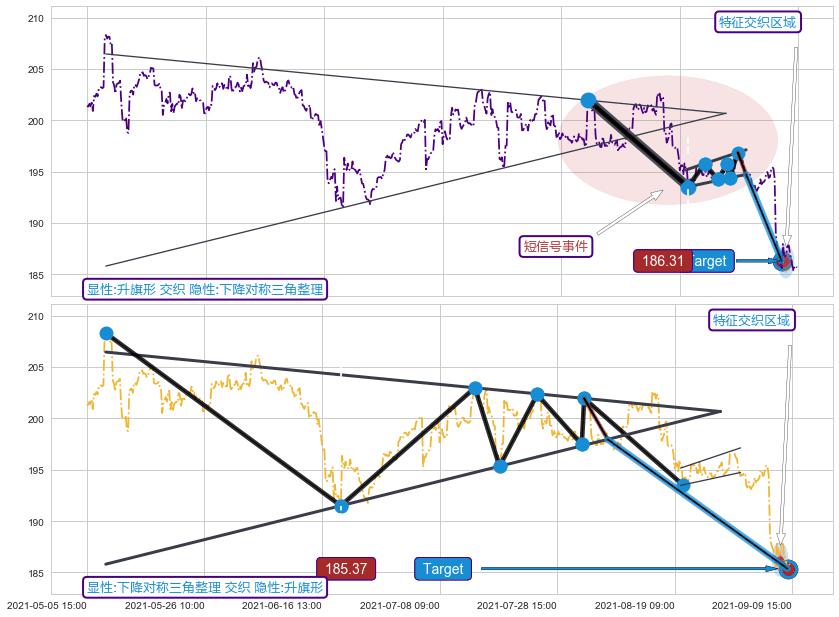Click the blue dot at flagpole bottom in upper chart
Image resolution: width=839 pixels, height=617 pixels.
(688, 187)
